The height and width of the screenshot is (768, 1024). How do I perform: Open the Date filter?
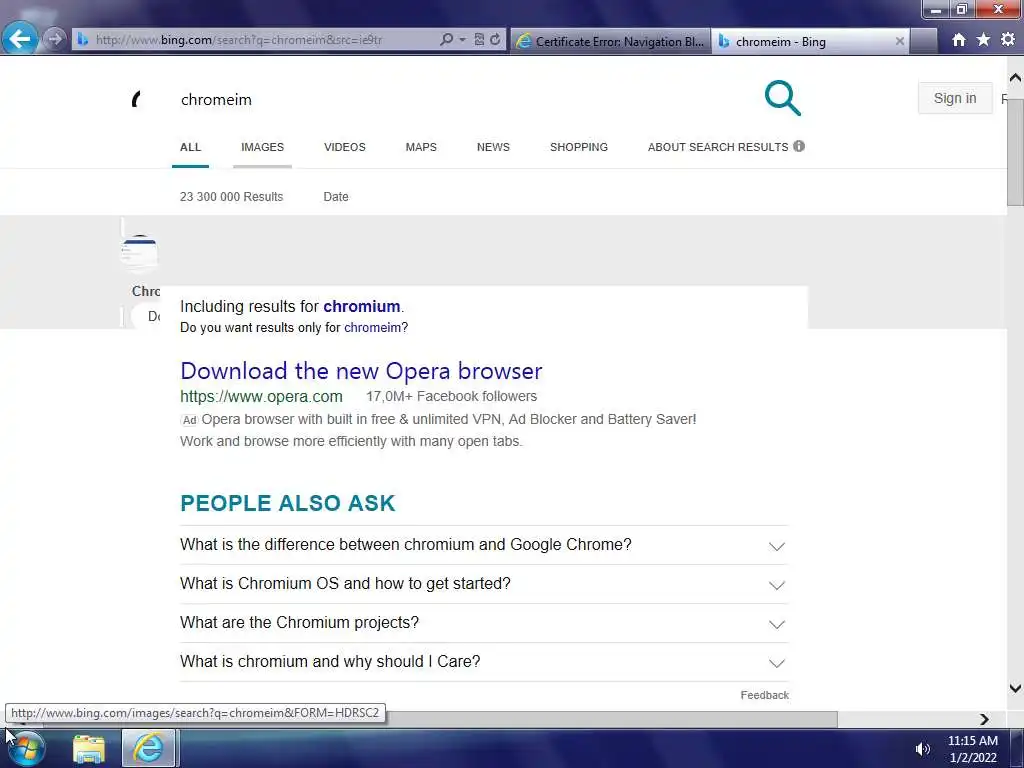[336, 197]
